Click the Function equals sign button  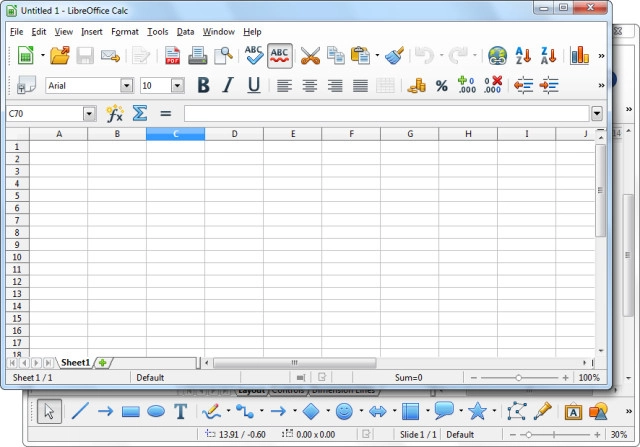click(x=166, y=114)
